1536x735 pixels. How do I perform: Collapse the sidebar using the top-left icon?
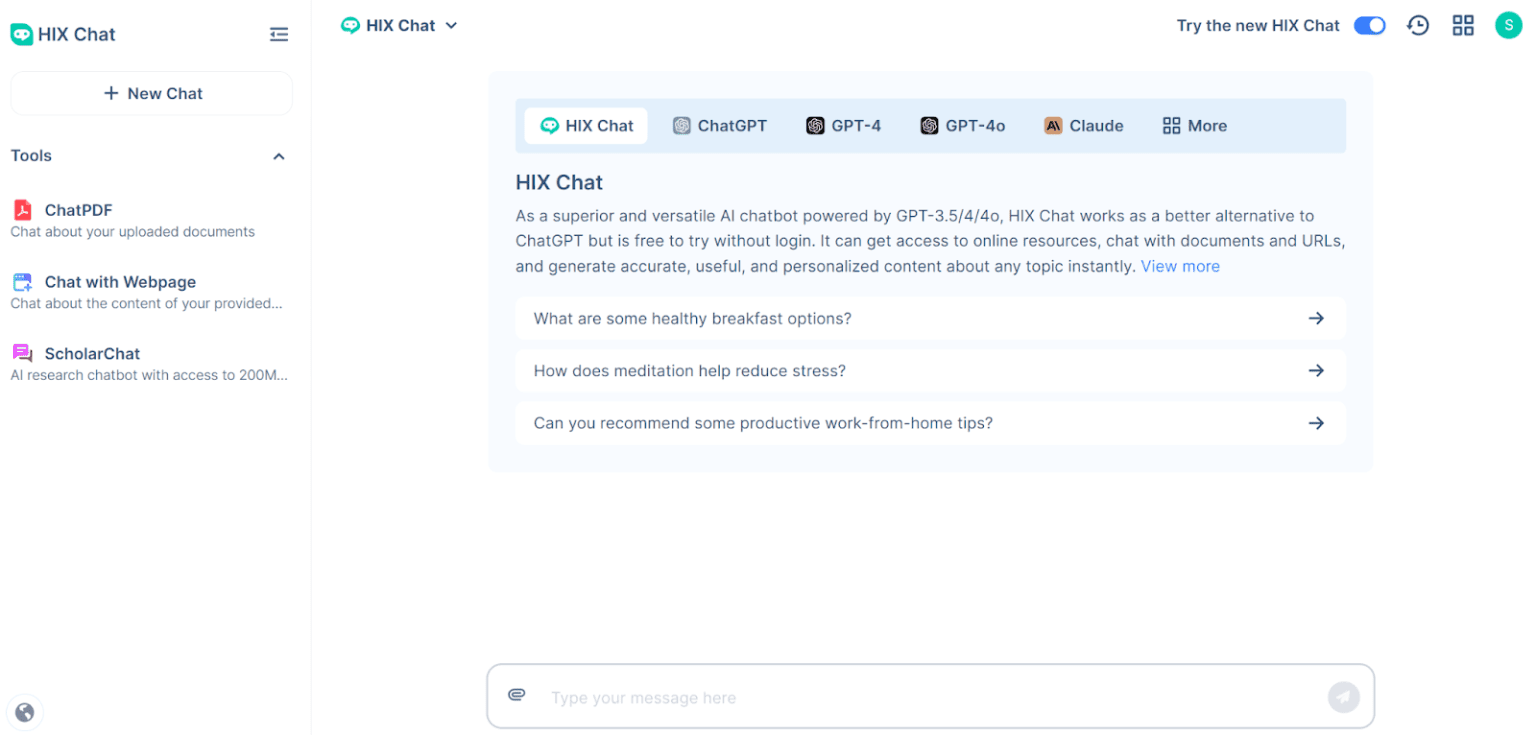coord(279,33)
